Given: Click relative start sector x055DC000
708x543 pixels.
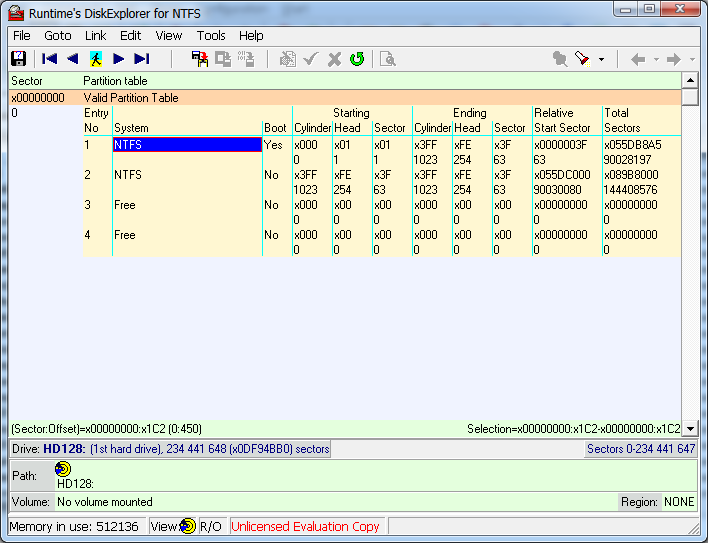Looking at the screenshot, I should click(562, 175).
